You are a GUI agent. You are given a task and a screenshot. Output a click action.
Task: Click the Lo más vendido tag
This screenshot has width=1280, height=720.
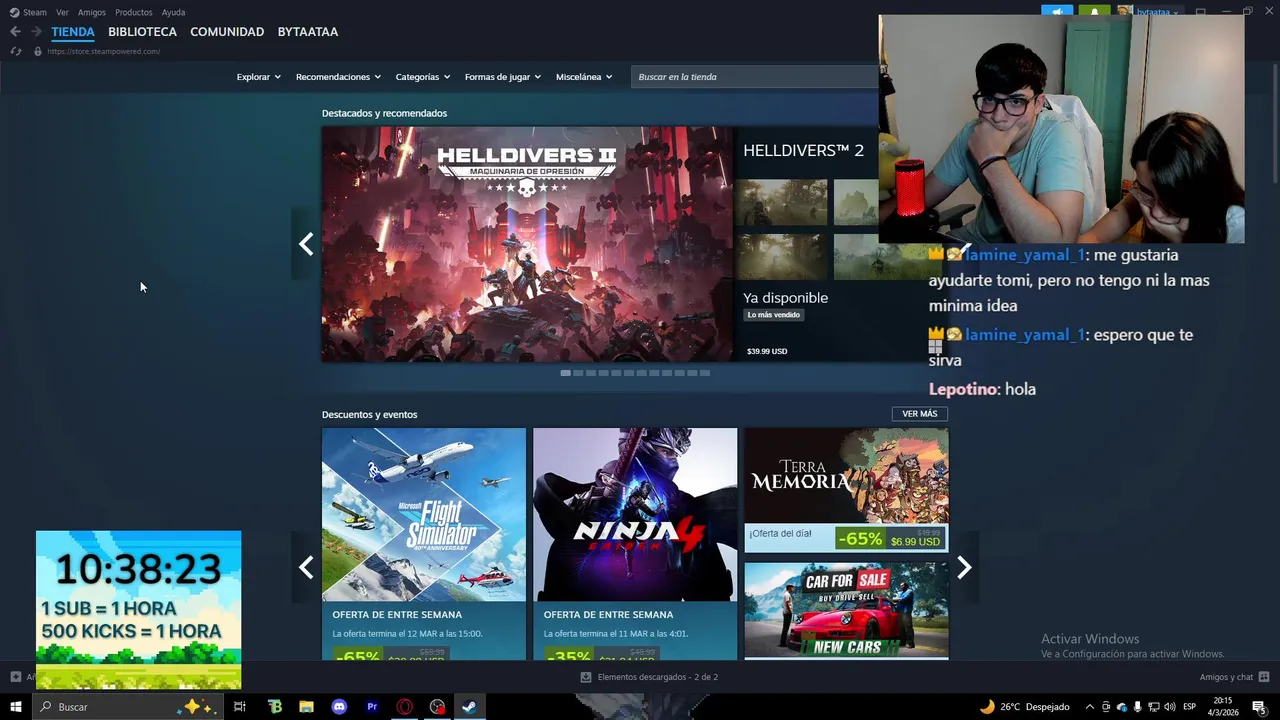[774, 315]
